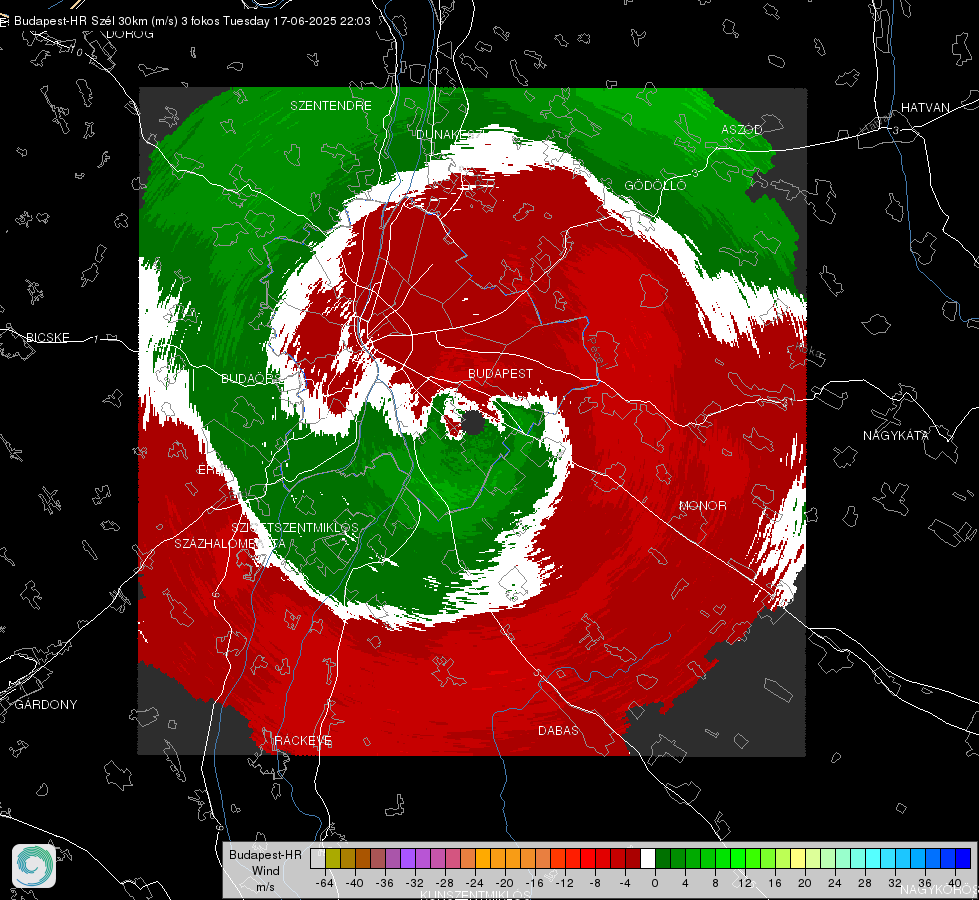The width and height of the screenshot is (979, 900).
Task: Click the SZIGETSZENTMIKLOS map label
Action: coord(295,528)
